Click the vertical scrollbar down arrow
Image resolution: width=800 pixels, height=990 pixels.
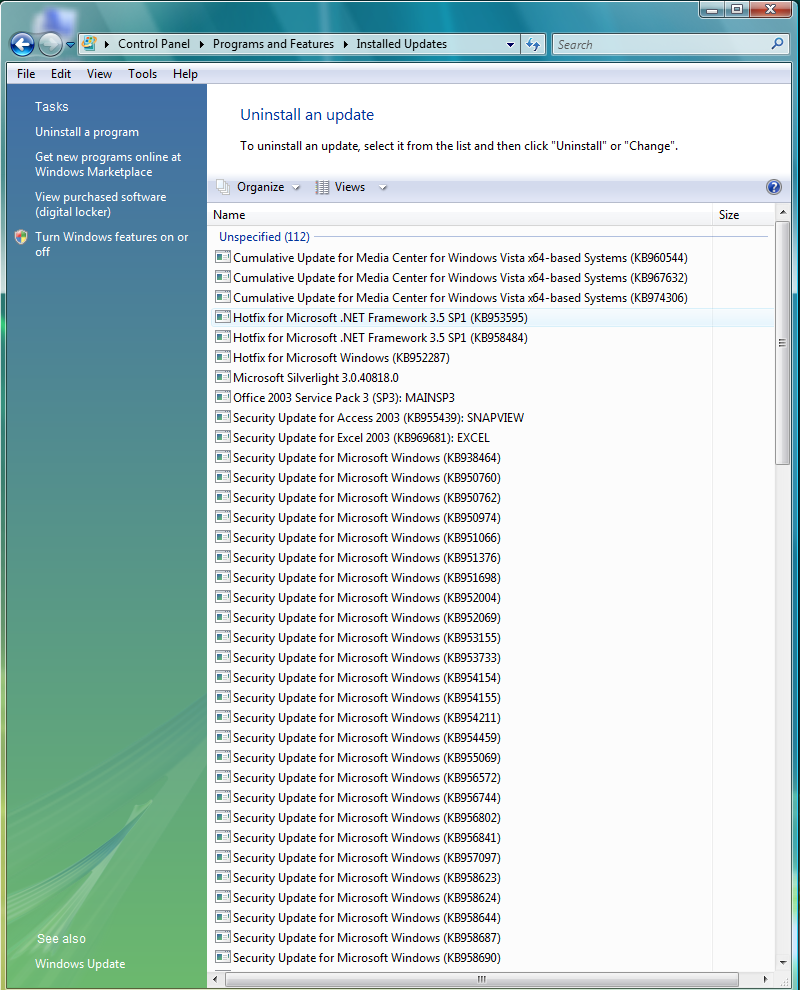point(783,962)
